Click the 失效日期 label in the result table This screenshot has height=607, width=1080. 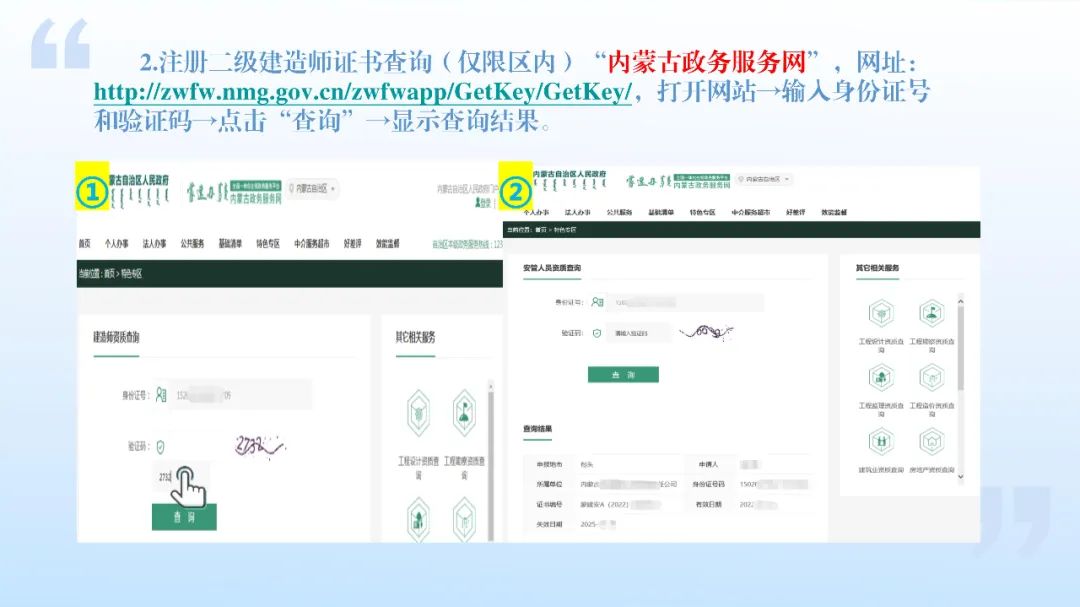click(549, 524)
